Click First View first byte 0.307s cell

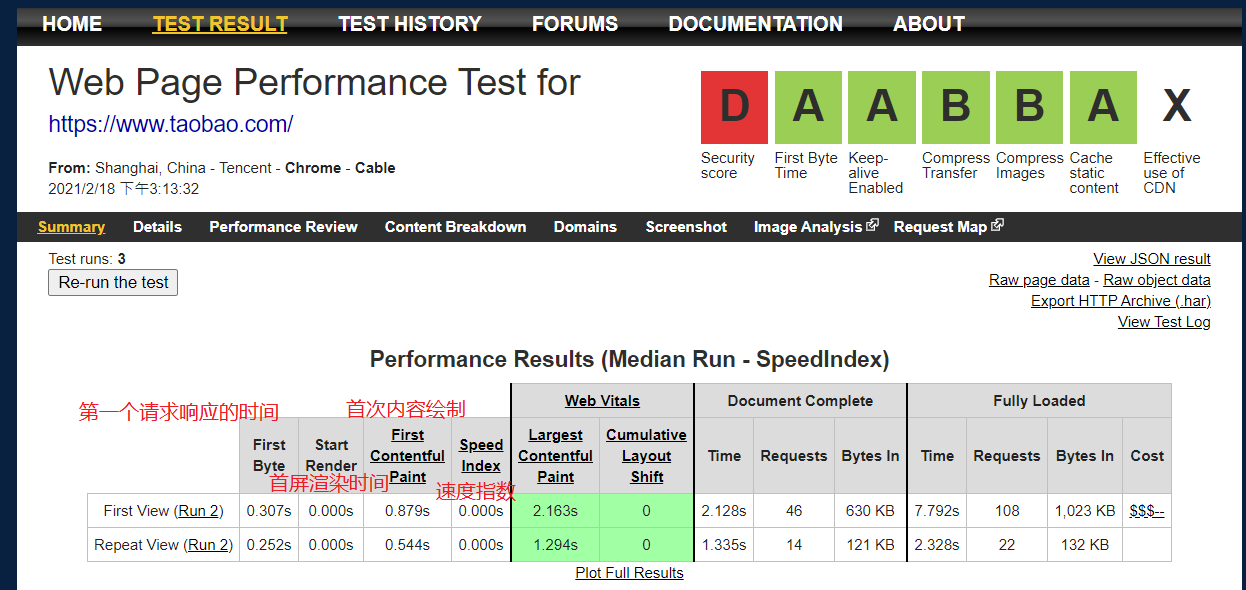click(269, 511)
